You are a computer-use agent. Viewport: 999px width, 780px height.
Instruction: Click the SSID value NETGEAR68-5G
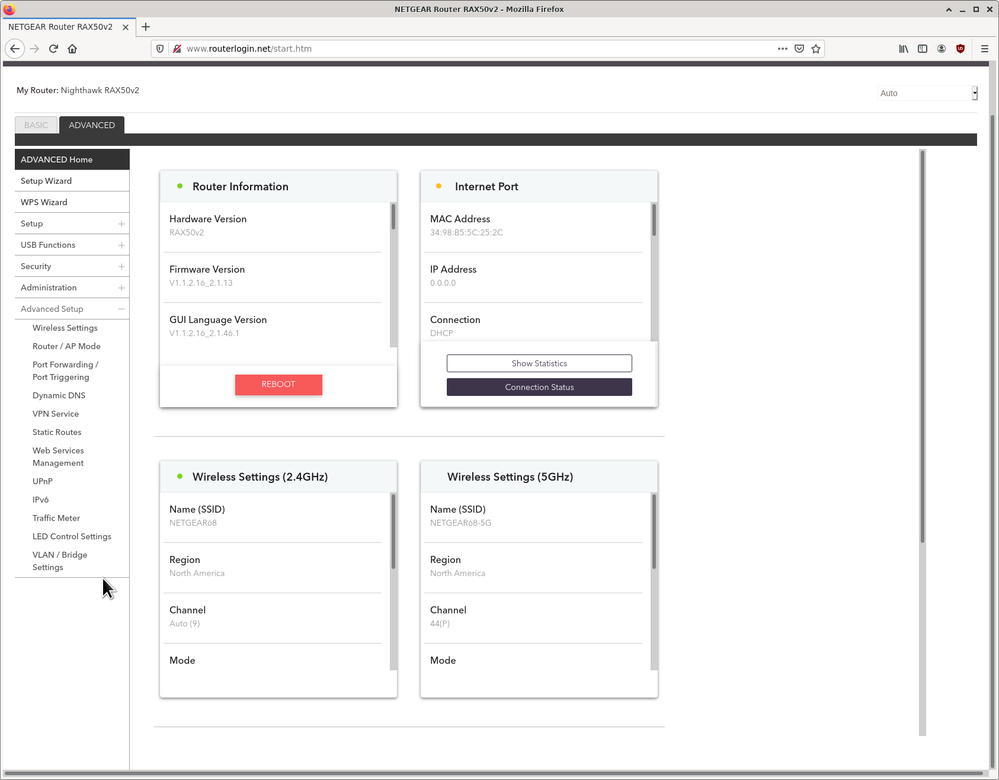coord(461,523)
